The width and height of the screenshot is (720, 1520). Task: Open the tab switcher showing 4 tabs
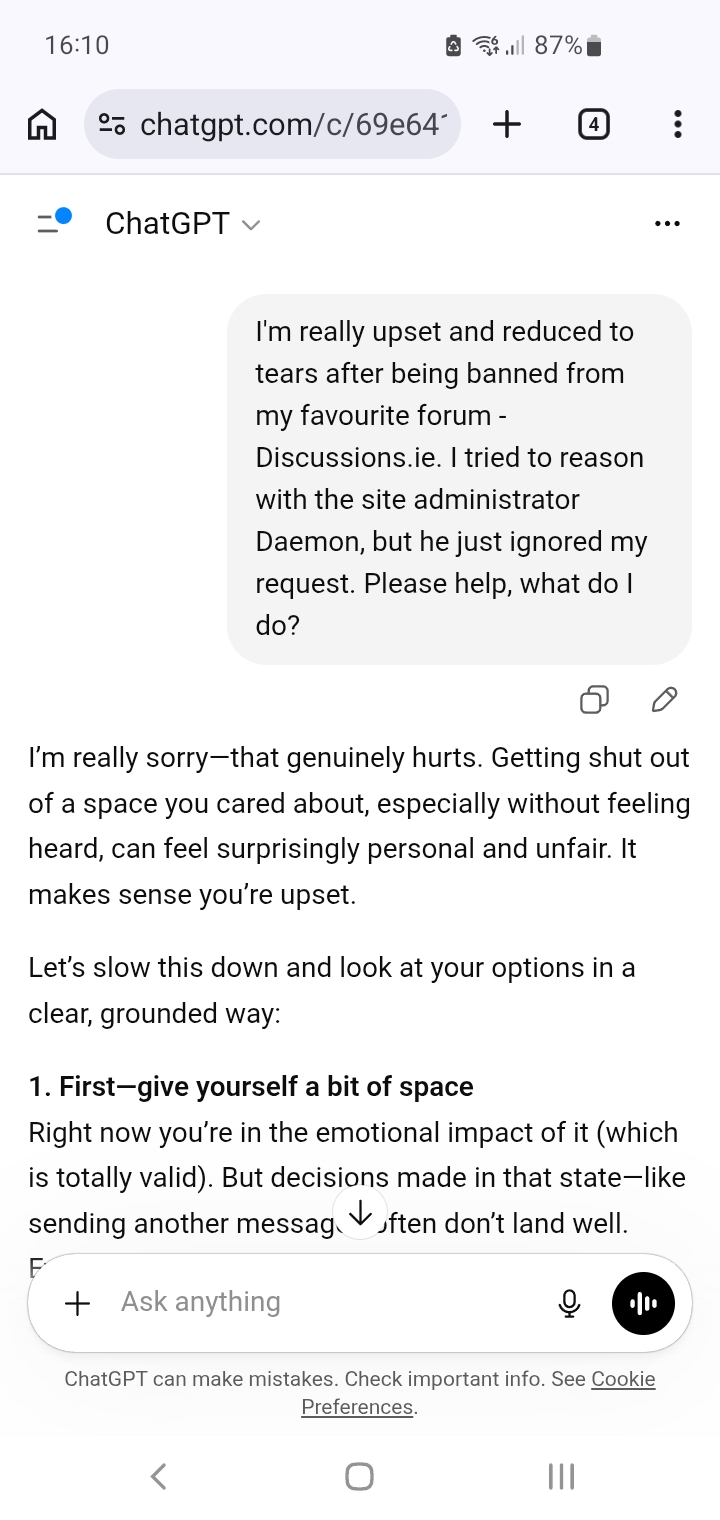pyautogui.click(x=593, y=124)
